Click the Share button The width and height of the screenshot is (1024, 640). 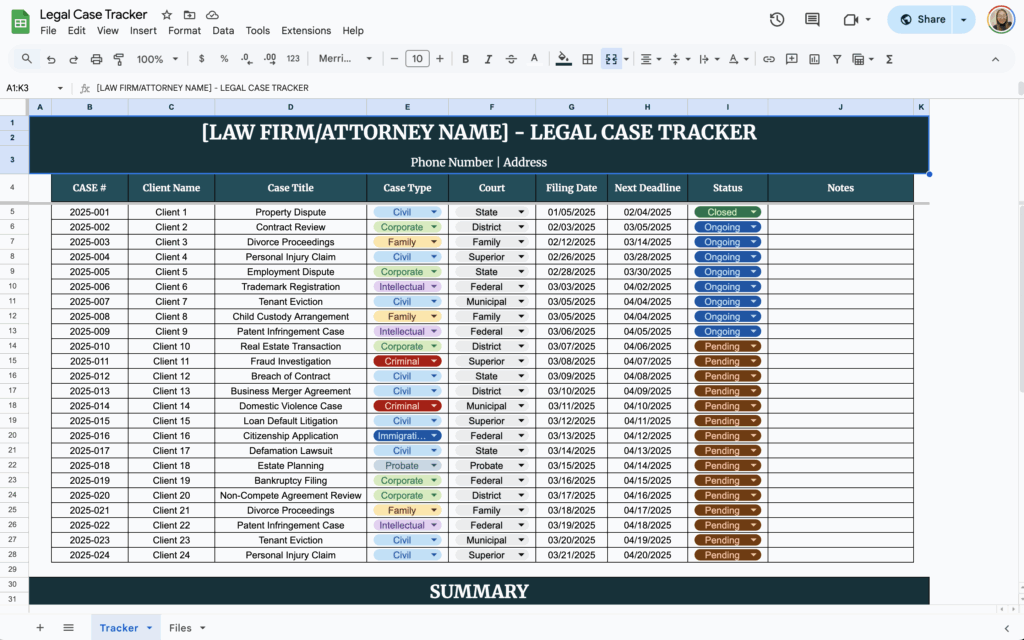922,19
